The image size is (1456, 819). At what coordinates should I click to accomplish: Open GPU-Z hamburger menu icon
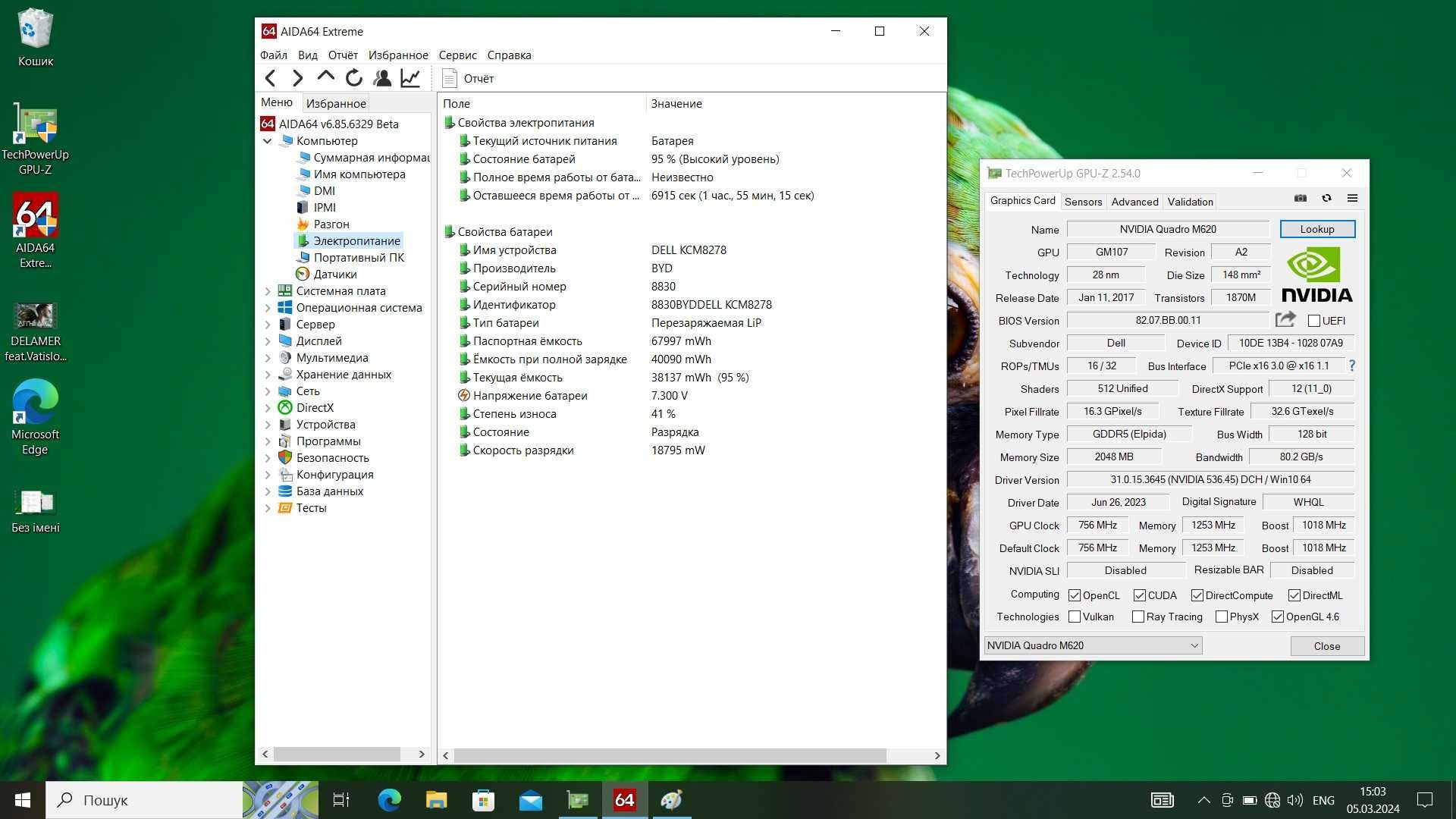1352,198
